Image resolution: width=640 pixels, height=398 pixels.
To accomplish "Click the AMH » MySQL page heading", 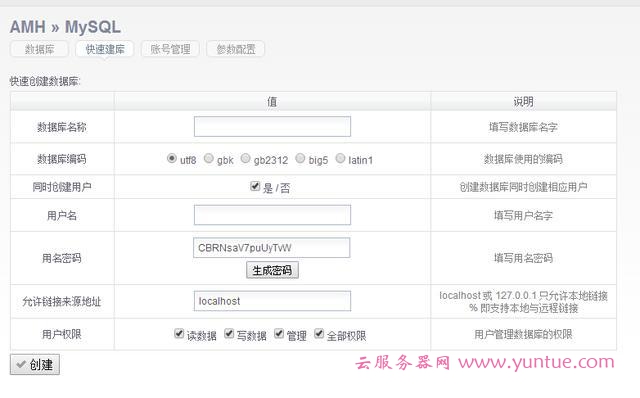I will (65, 27).
